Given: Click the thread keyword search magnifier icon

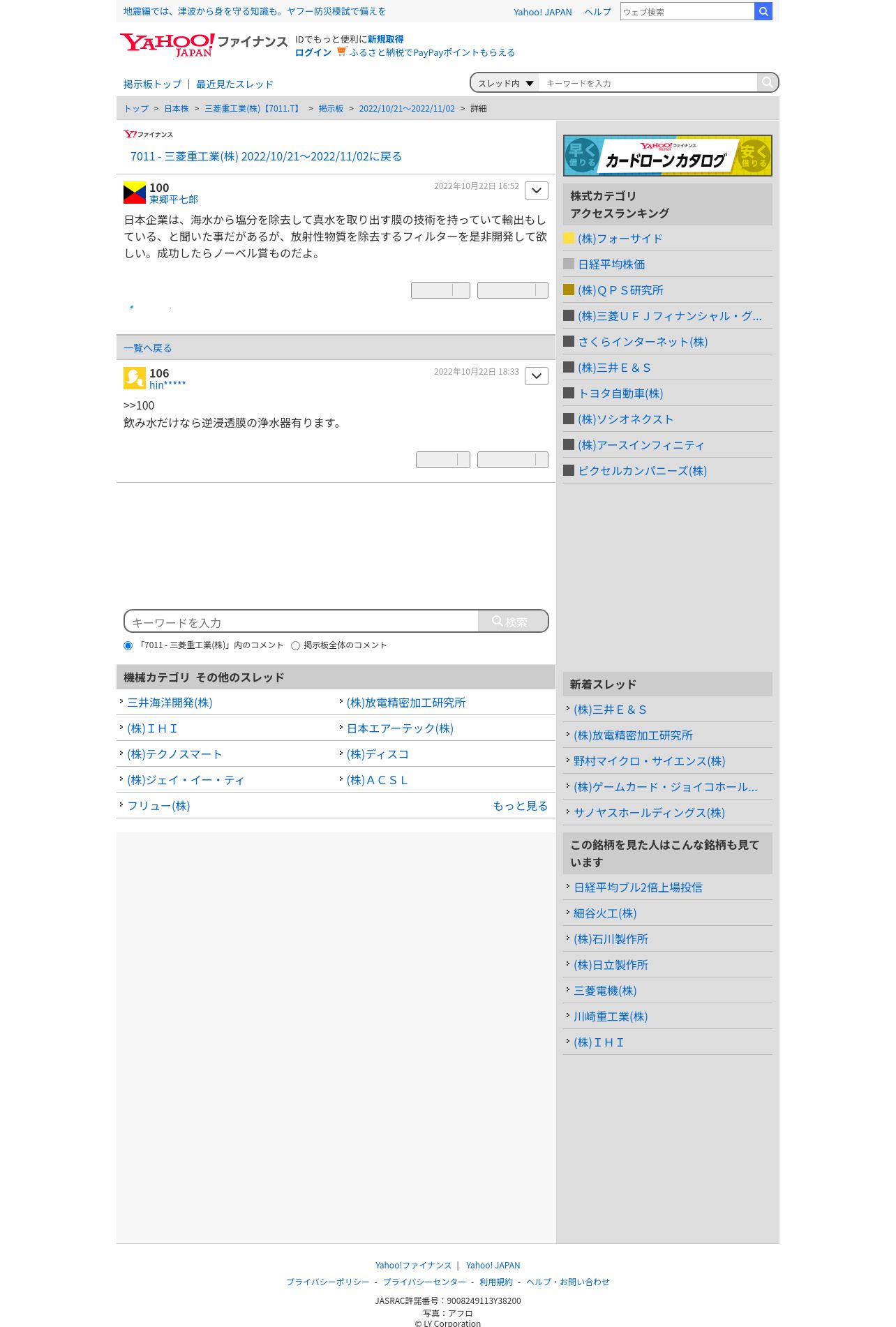Looking at the screenshot, I should (767, 82).
